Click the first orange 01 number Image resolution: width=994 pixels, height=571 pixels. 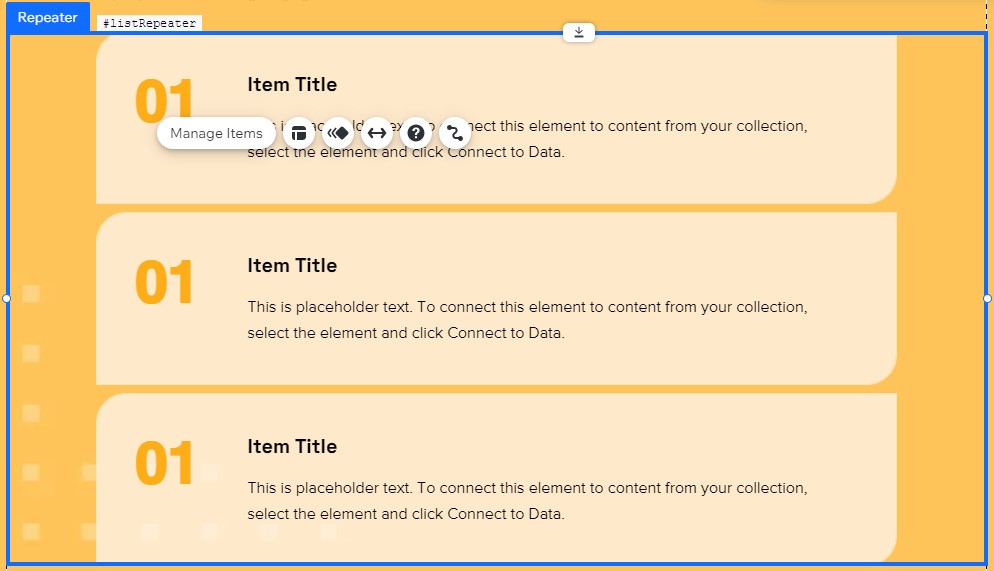click(164, 100)
